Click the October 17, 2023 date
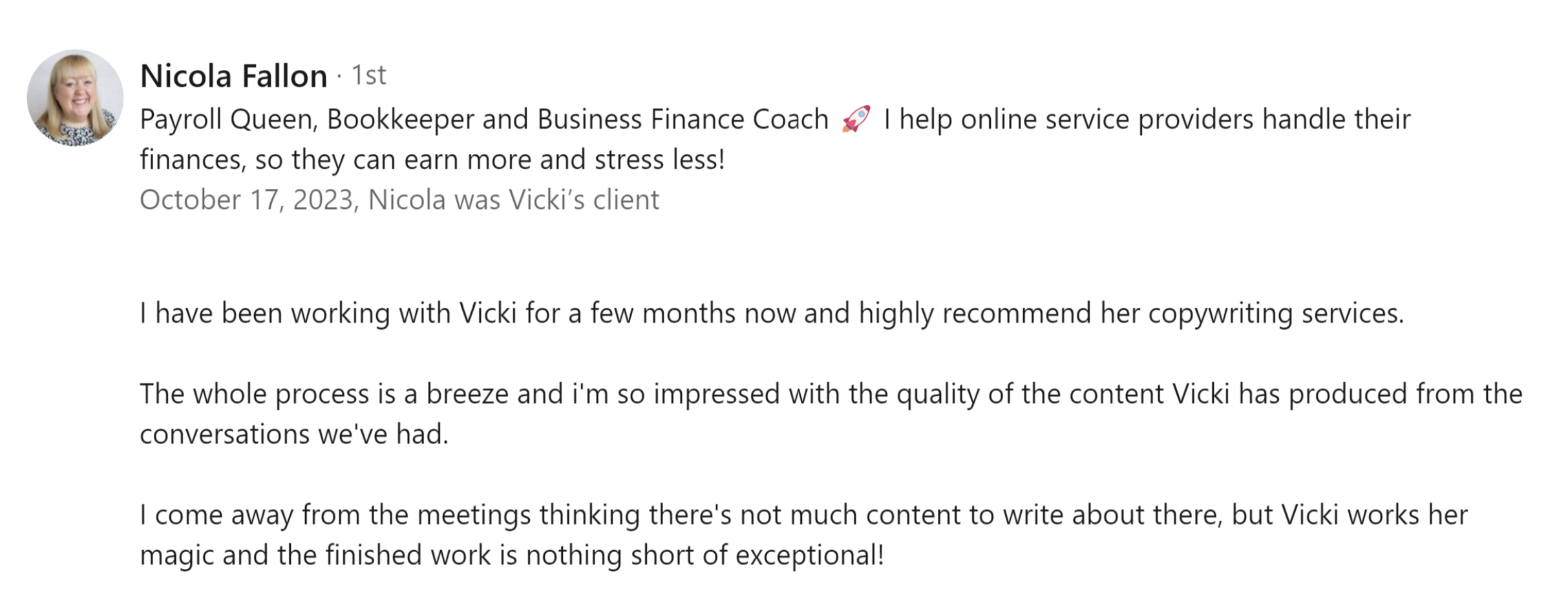Image resolution: width=1568 pixels, height=611 pixels. click(x=247, y=200)
